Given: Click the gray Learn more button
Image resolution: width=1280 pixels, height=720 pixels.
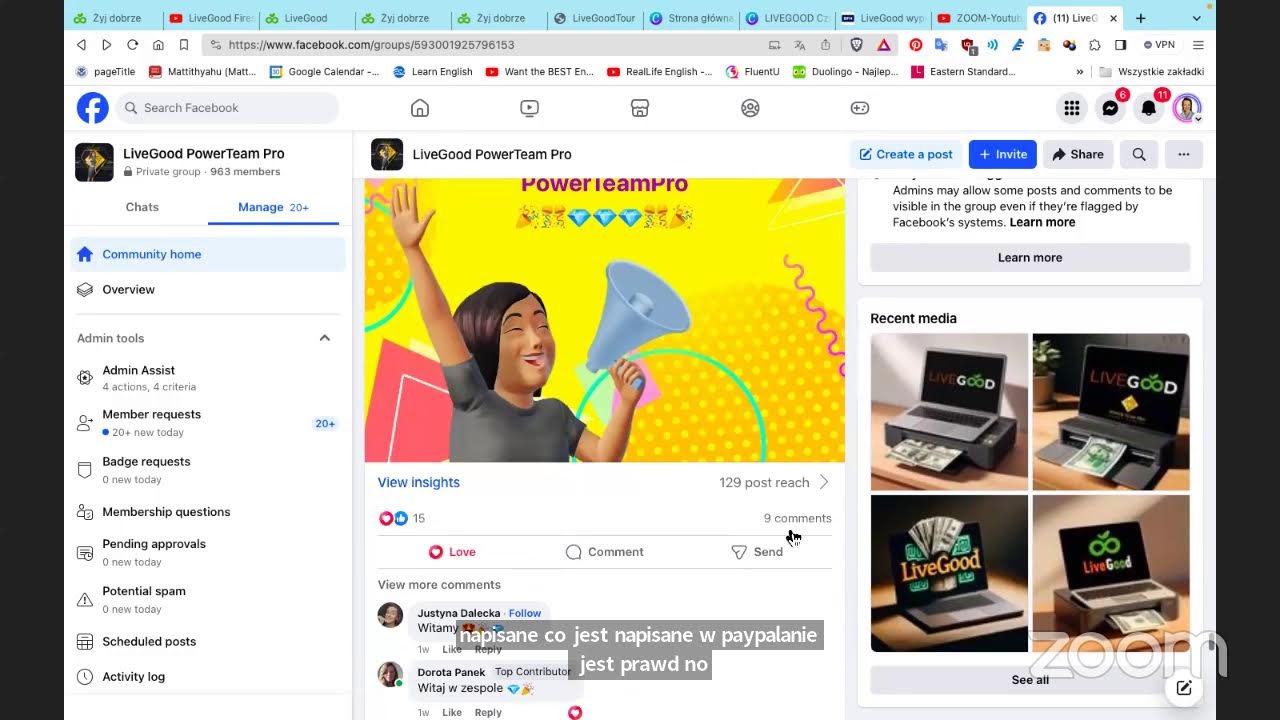Looking at the screenshot, I should tap(1030, 257).
